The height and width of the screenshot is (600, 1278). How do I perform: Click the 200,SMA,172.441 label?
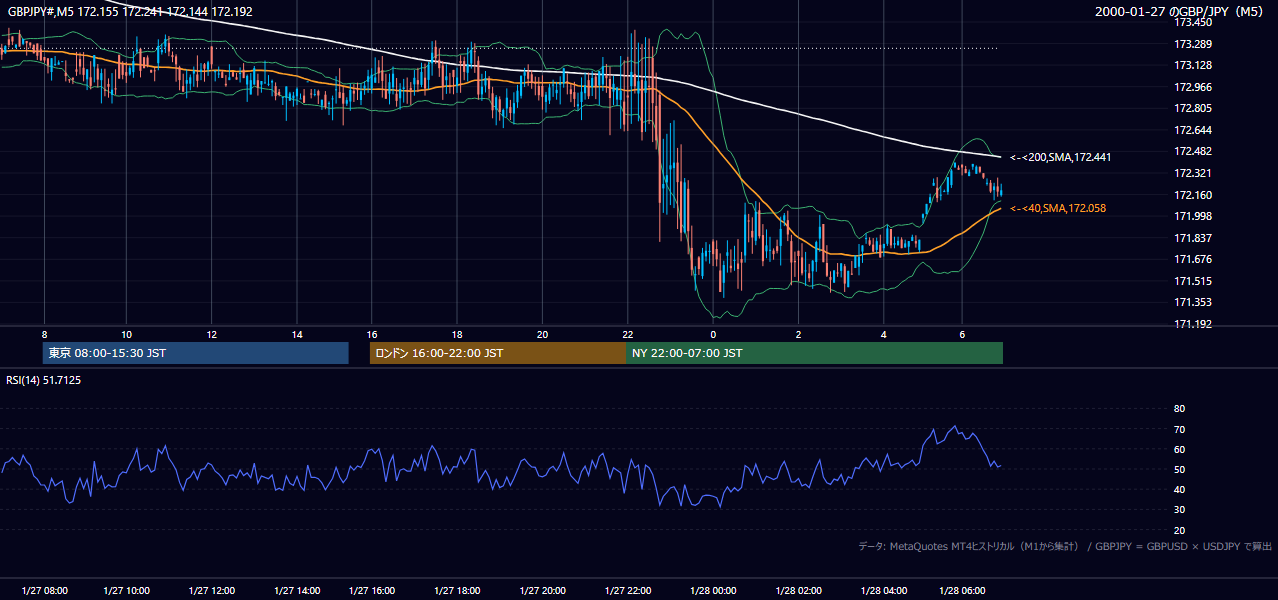point(1060,157)
